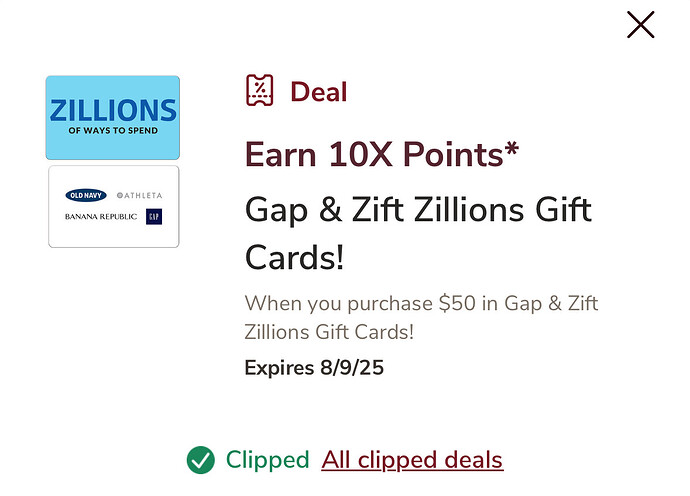Image resolution: width=690 pixels, height=496 pixels.
Task: Click the Earn 10X Points heading
Action: [382, 154]
